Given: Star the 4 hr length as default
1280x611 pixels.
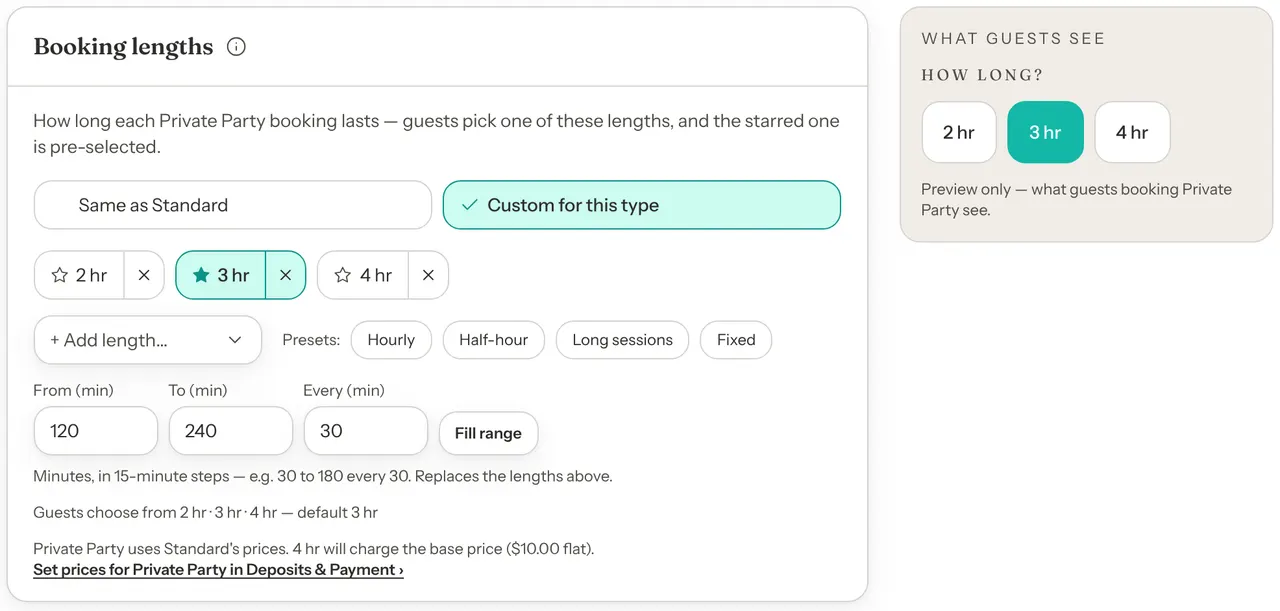Looking at the screenshot, I should point(343,275).
